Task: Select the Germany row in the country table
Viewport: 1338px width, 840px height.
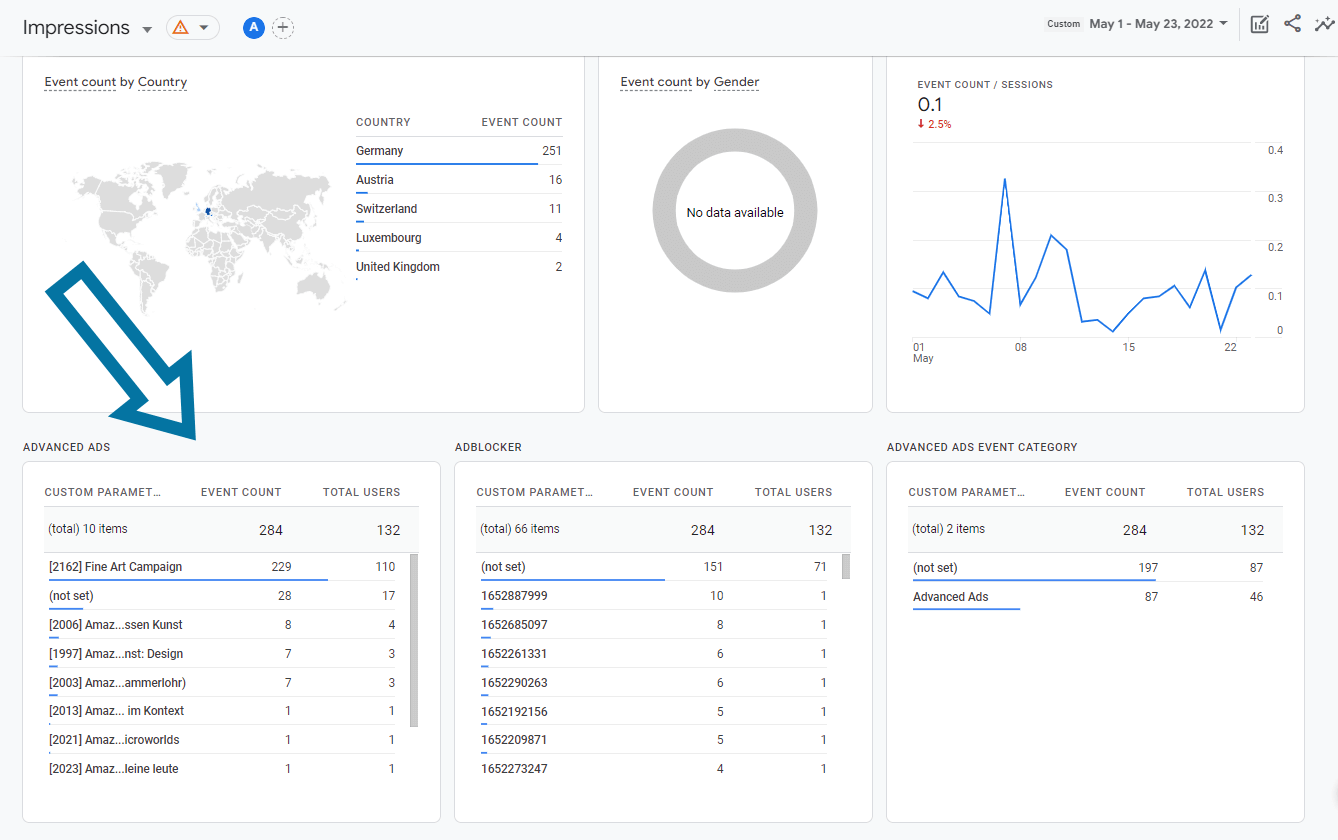Action: pyautogui.click(x=459, y=151)
